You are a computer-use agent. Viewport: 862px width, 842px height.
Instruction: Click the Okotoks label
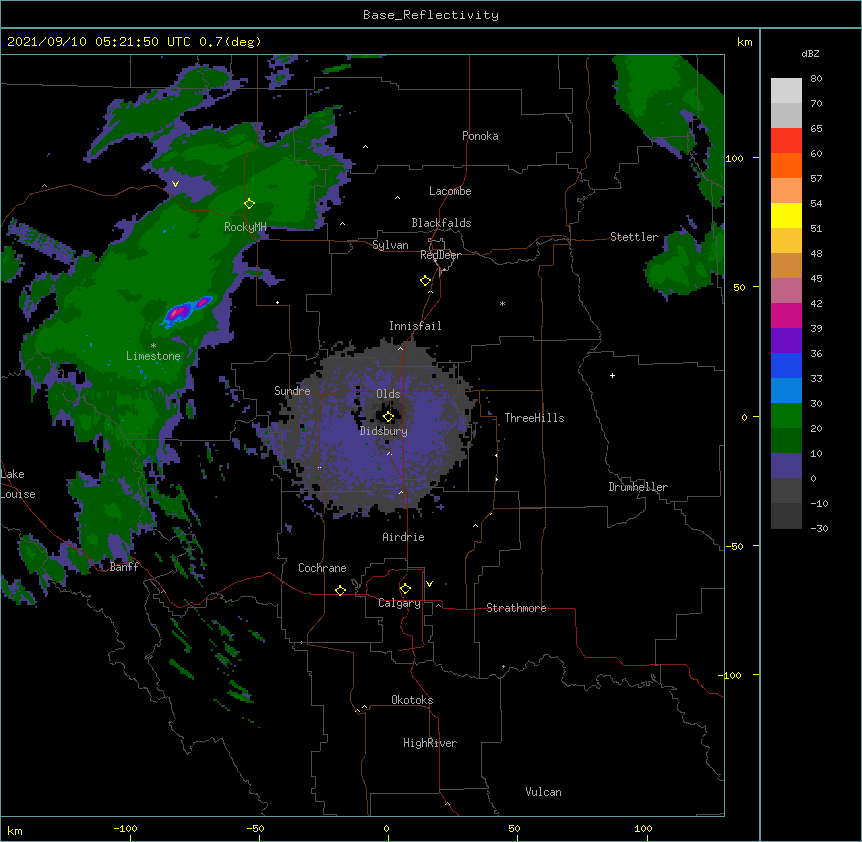[x=412, y=700]
